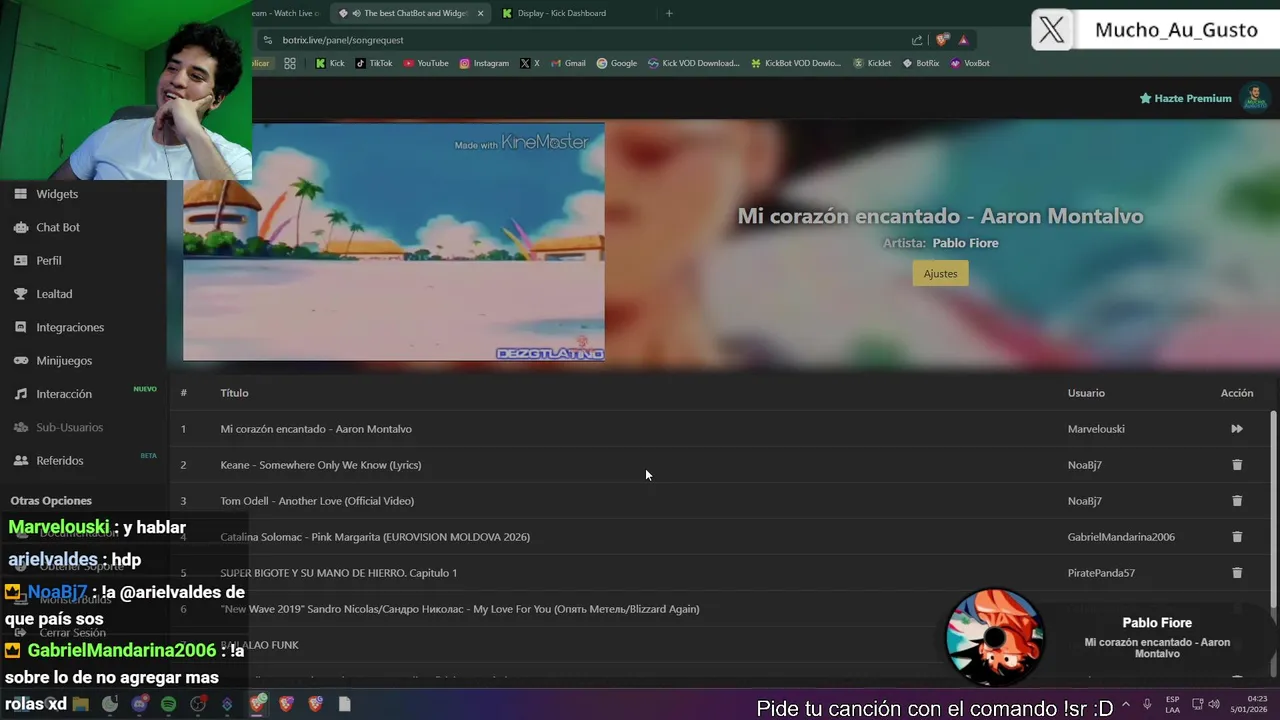This screenshot has width=1280, height=720.
Task: Open the Widgets sidebar section
Action: click(x=57, y=194)
